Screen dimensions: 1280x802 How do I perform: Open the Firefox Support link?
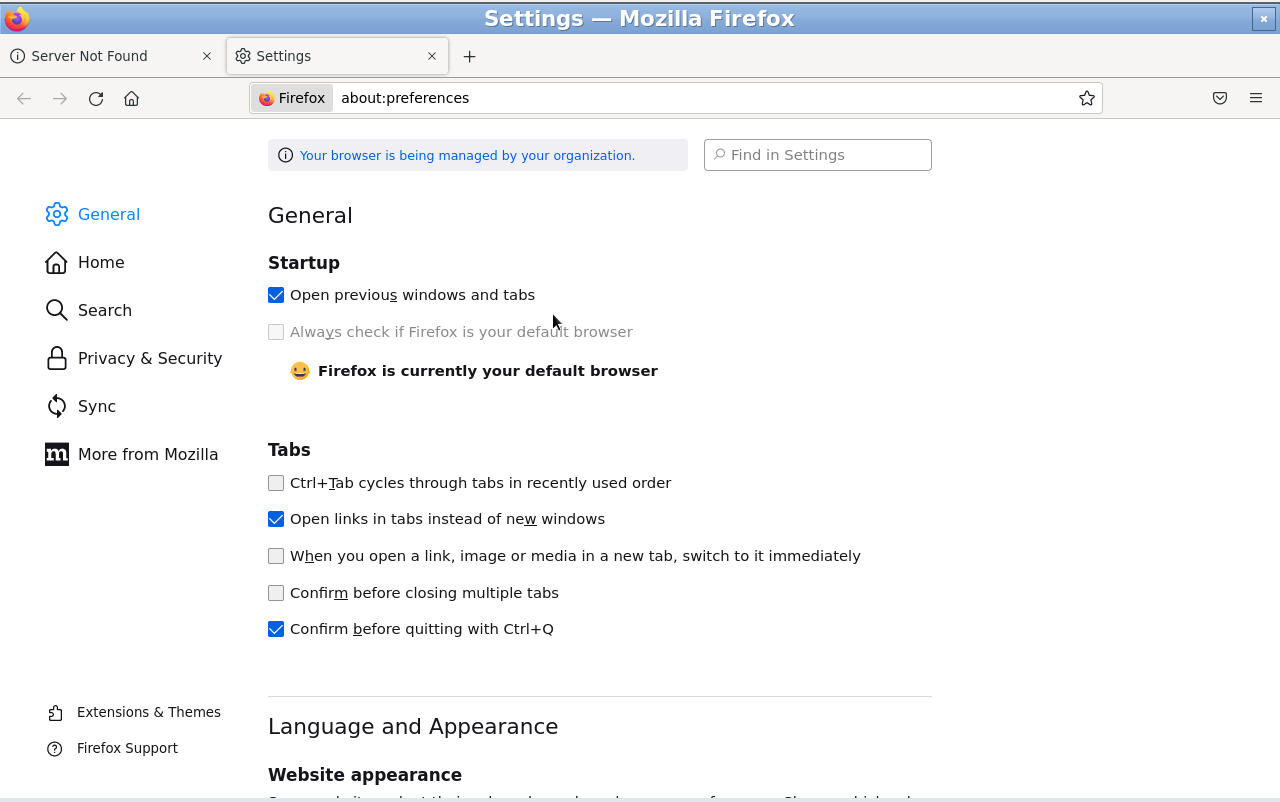127,748
